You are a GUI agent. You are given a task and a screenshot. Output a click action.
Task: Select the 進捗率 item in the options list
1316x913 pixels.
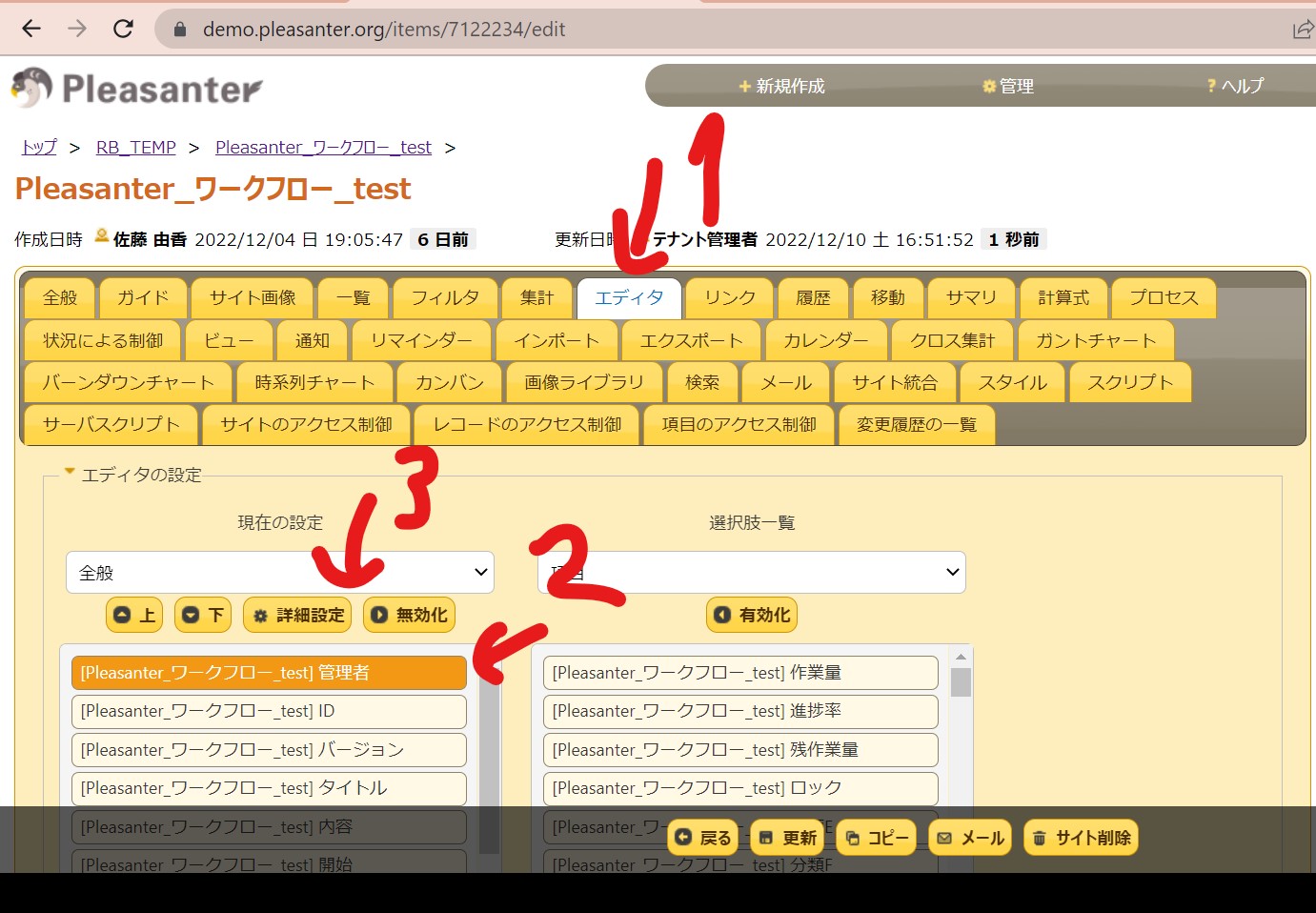pyautogui.click(x=740, y=711)
